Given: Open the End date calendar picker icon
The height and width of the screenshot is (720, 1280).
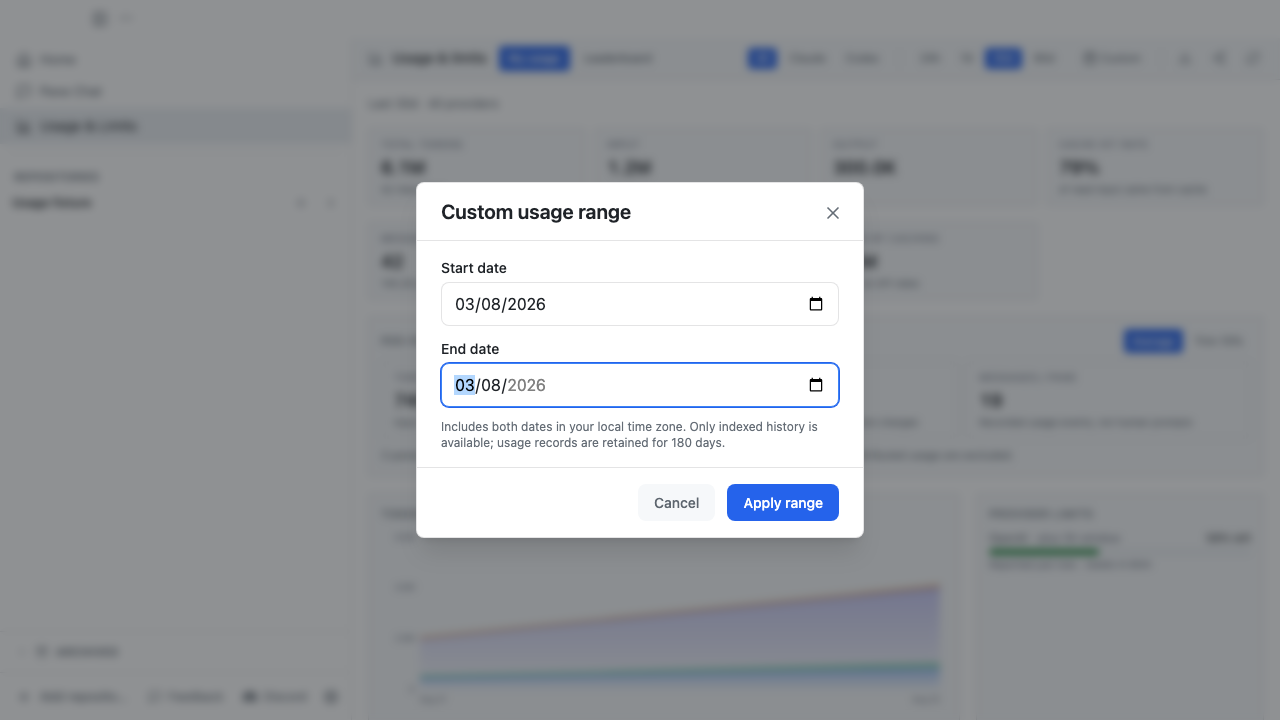Looking at the screenshot, I should click(x=816, y=385).
